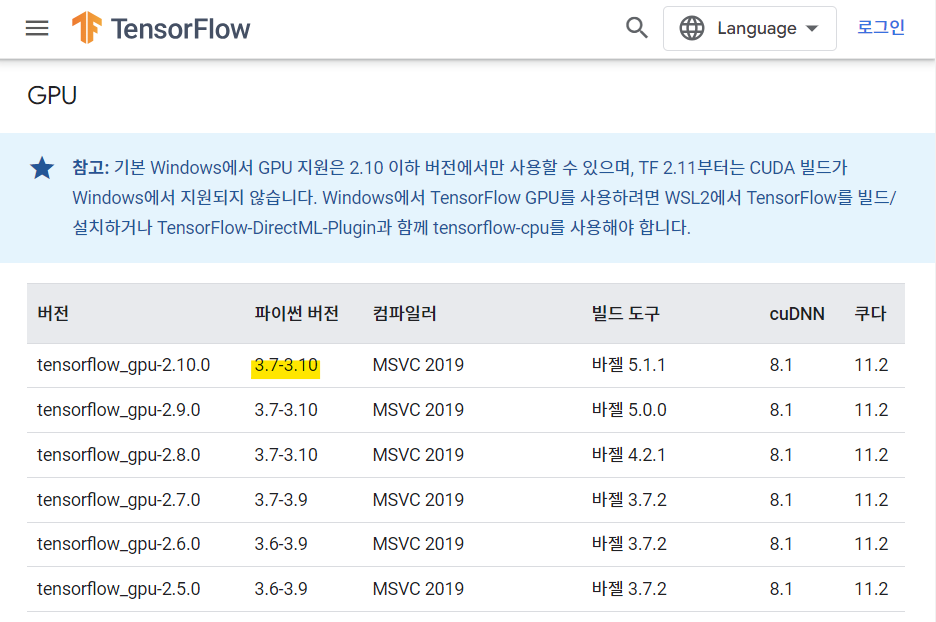Click Python version of tensorflow_gpu-2.6.0 row

tap(281, 544)
